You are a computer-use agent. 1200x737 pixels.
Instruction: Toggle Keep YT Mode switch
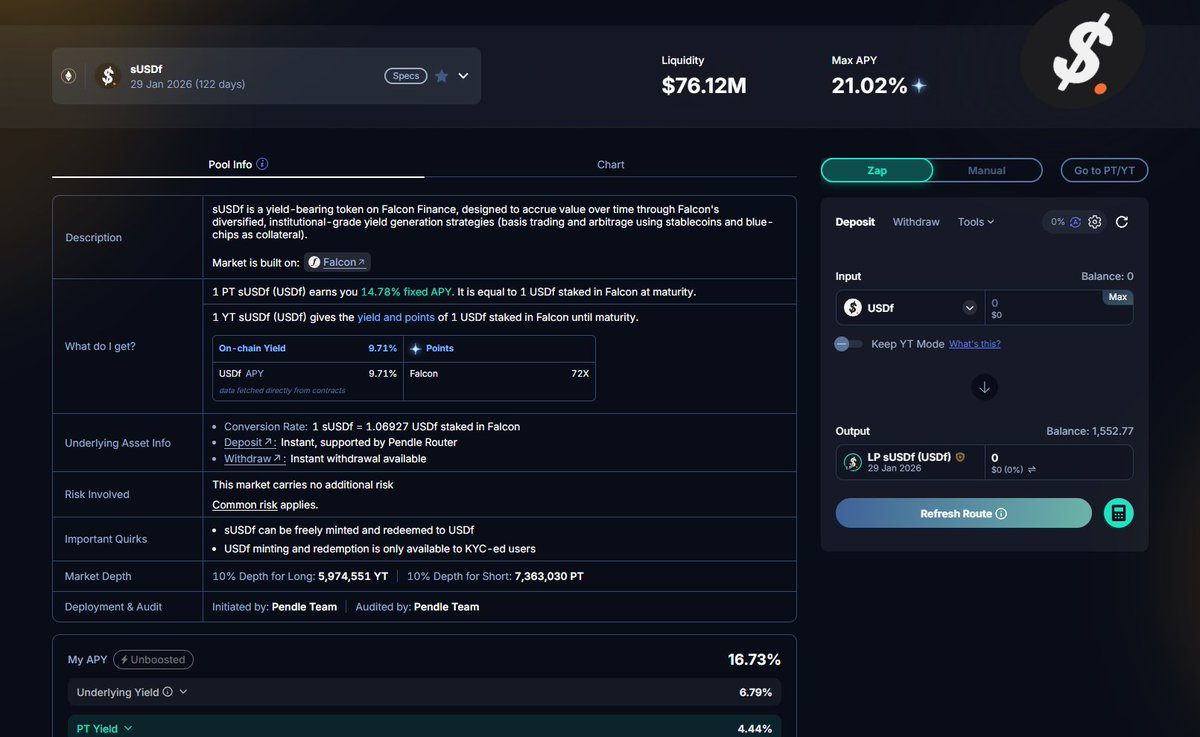[x=849, y=344]
